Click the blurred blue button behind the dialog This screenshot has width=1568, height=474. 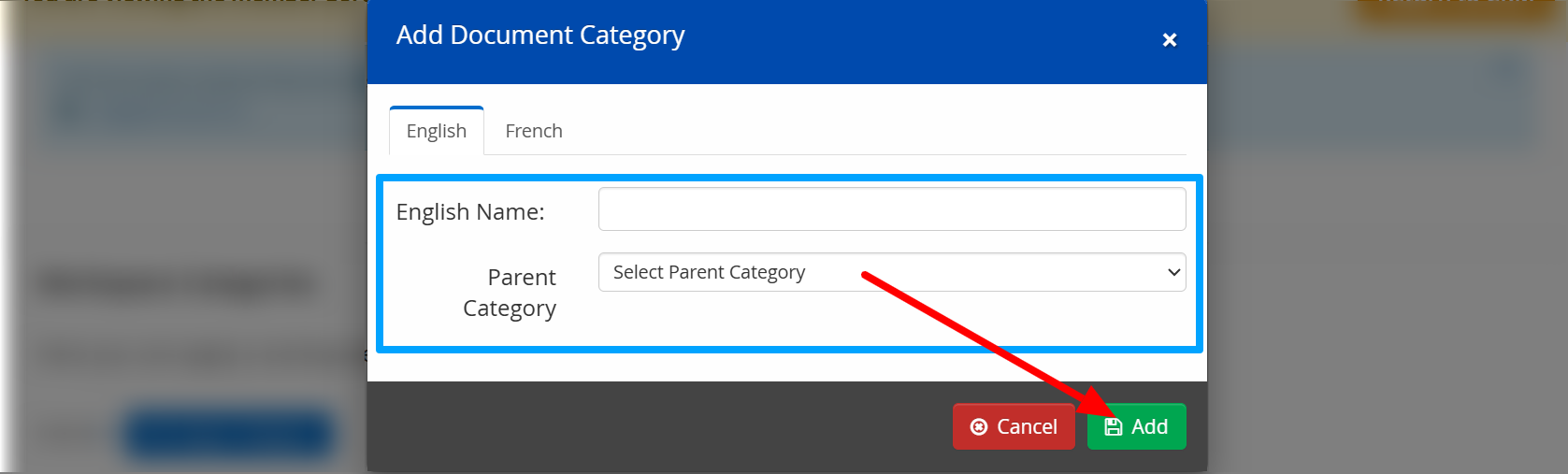229,435
